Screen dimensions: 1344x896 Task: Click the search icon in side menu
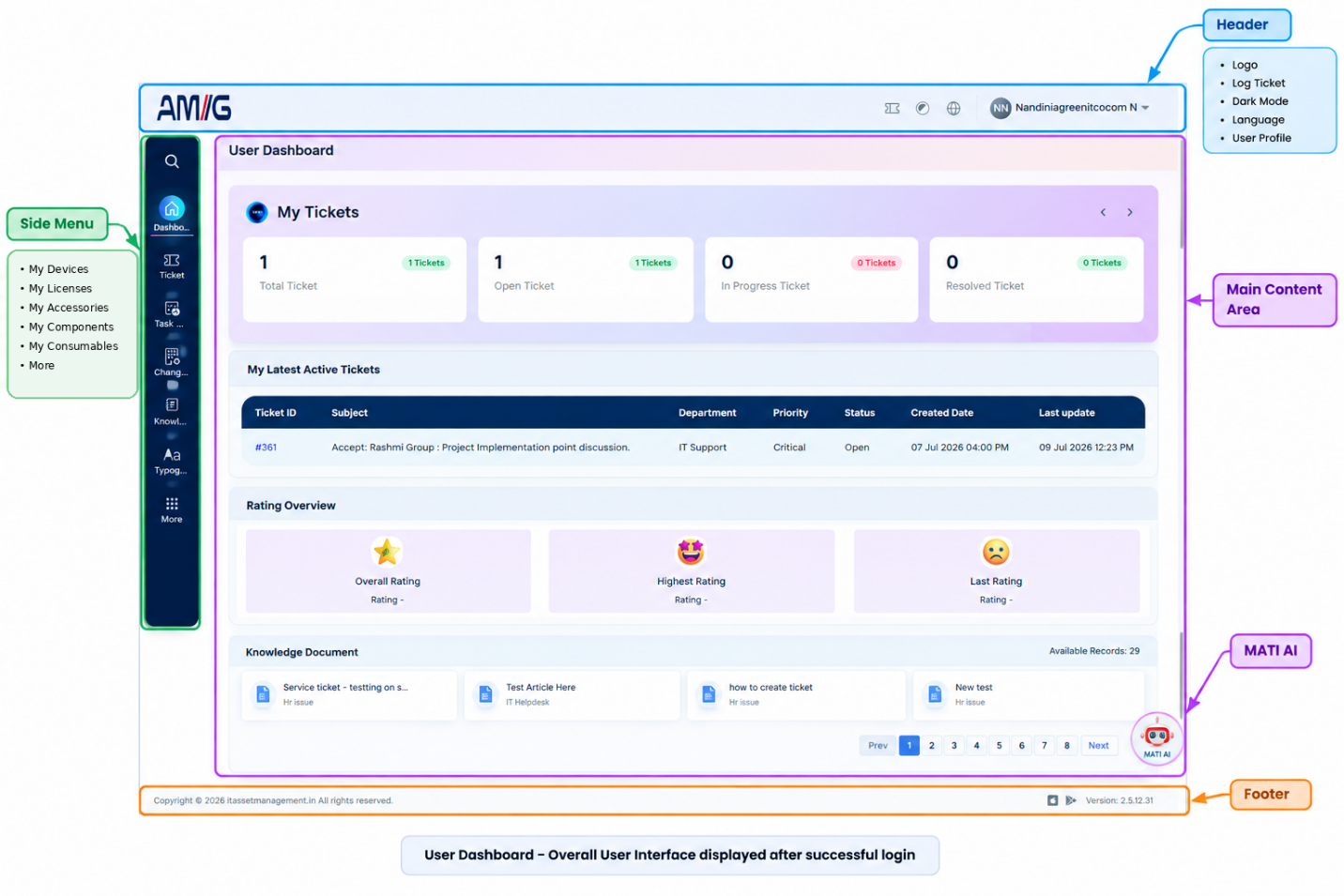pos(172,161)
